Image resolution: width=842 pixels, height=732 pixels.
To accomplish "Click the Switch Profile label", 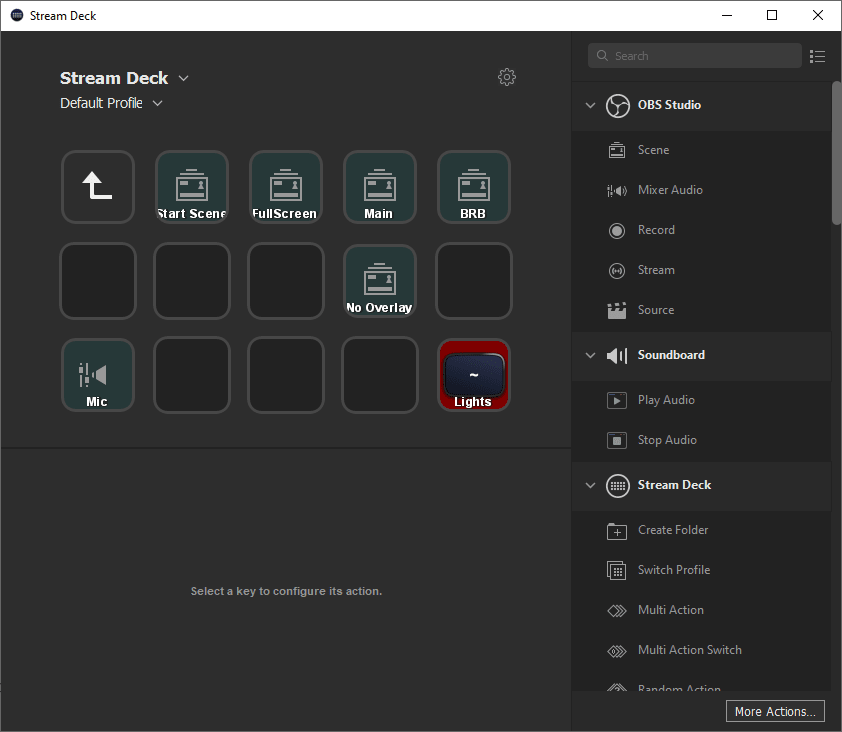I will point(674,569).
